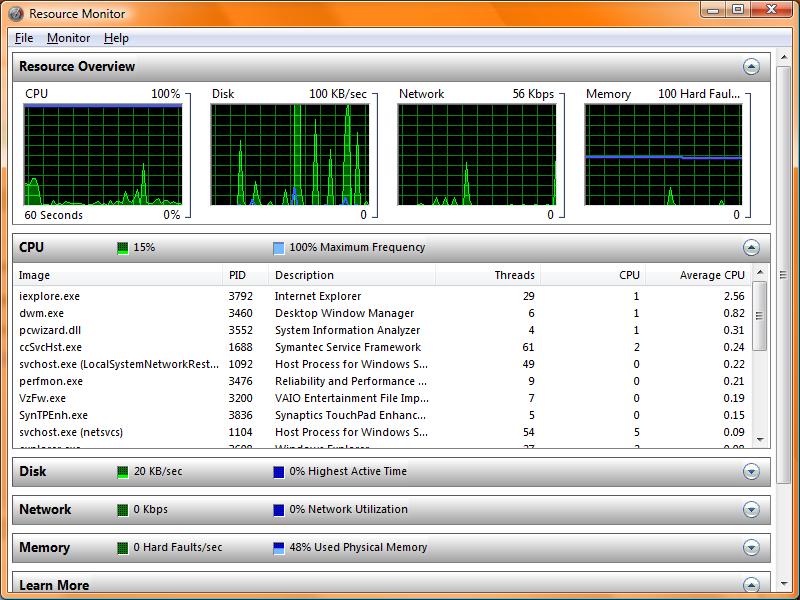Select the dwm.exe process row

coord(382,313)
